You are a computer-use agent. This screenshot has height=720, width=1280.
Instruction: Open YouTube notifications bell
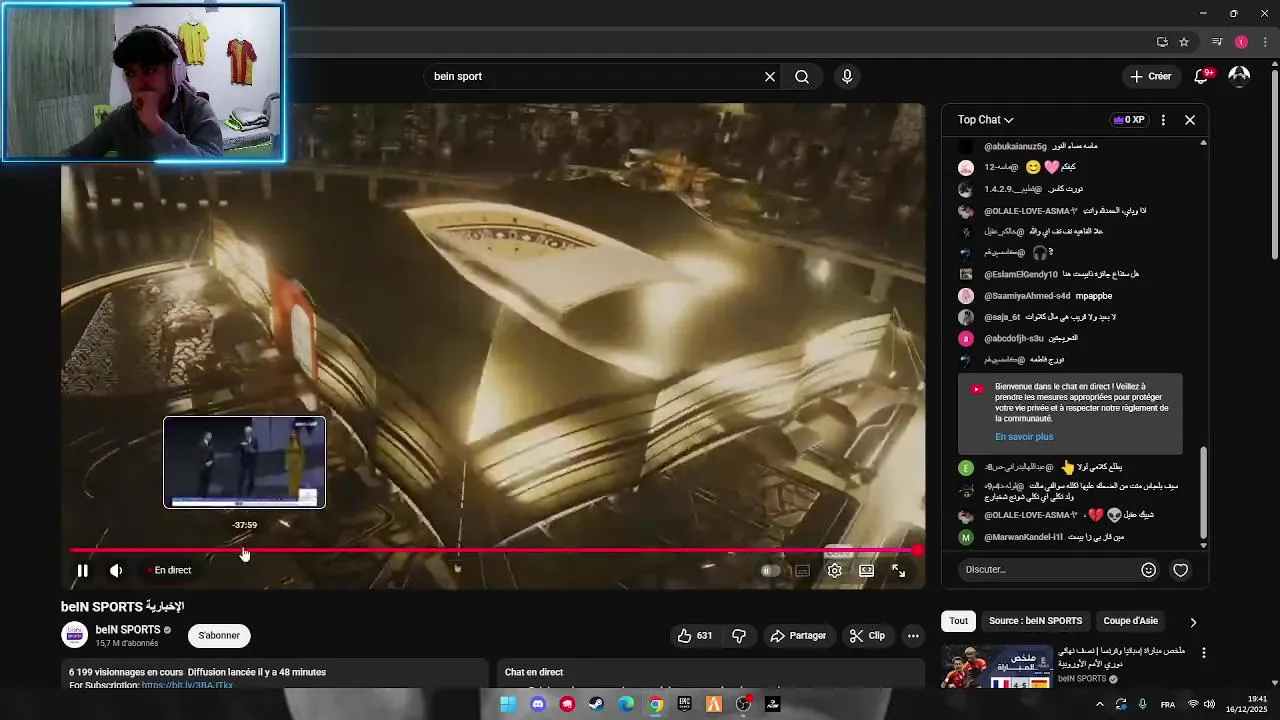(x=1203, y=76)
